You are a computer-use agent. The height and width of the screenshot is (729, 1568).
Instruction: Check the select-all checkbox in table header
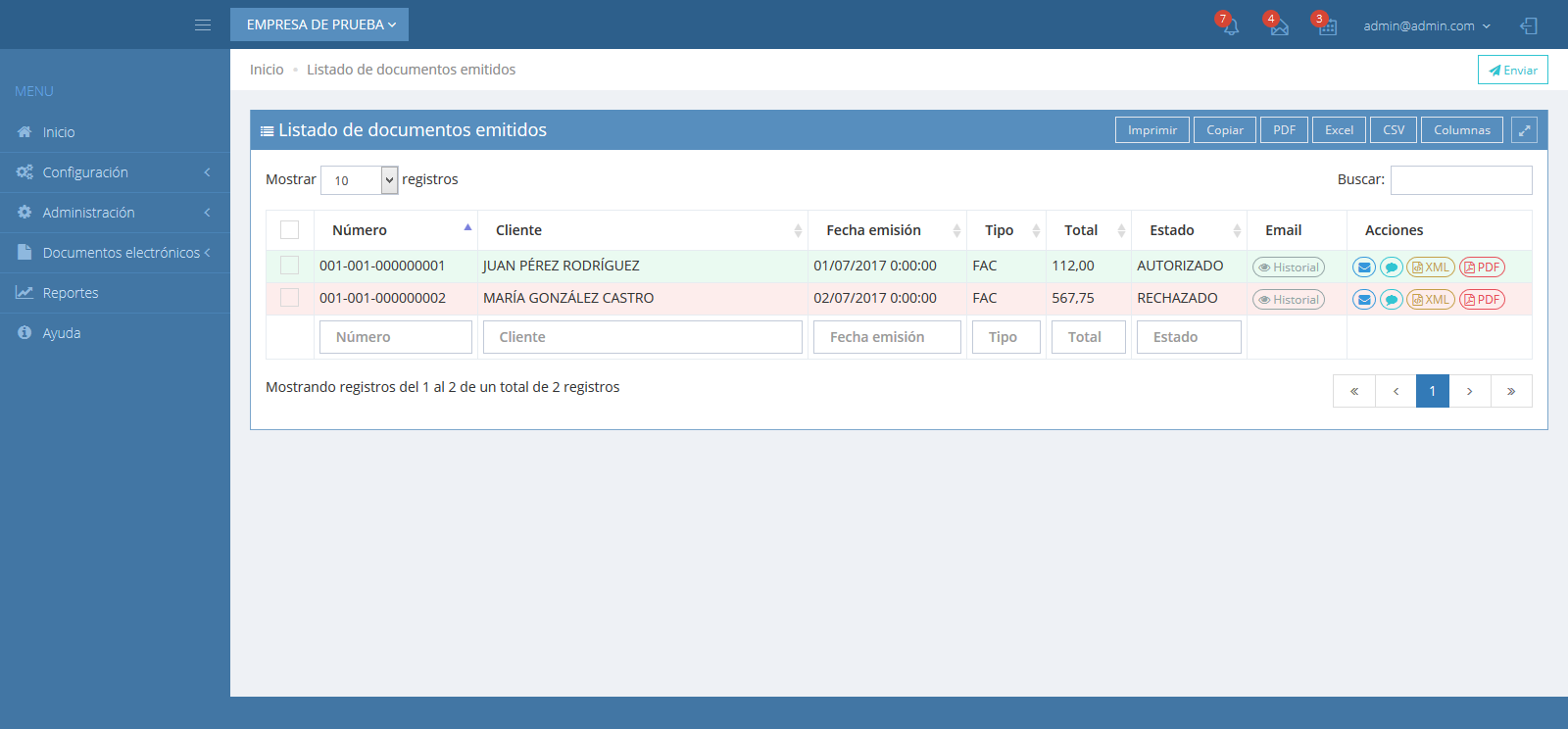coord(289,229)
